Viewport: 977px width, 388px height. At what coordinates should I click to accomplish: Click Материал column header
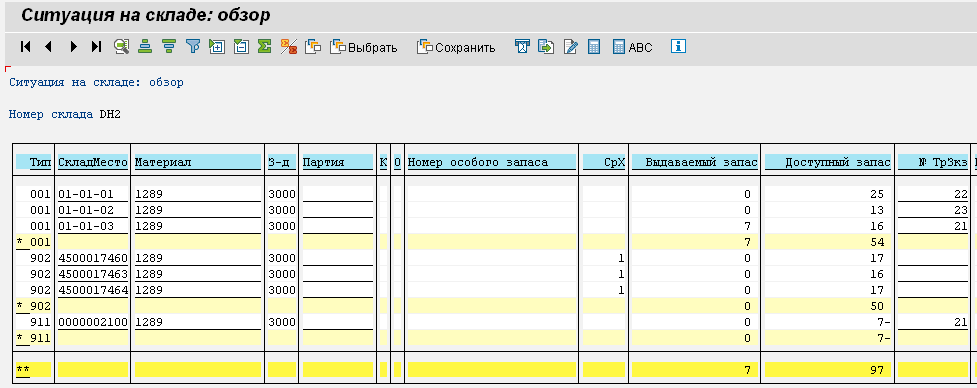(x=198, y=162)
